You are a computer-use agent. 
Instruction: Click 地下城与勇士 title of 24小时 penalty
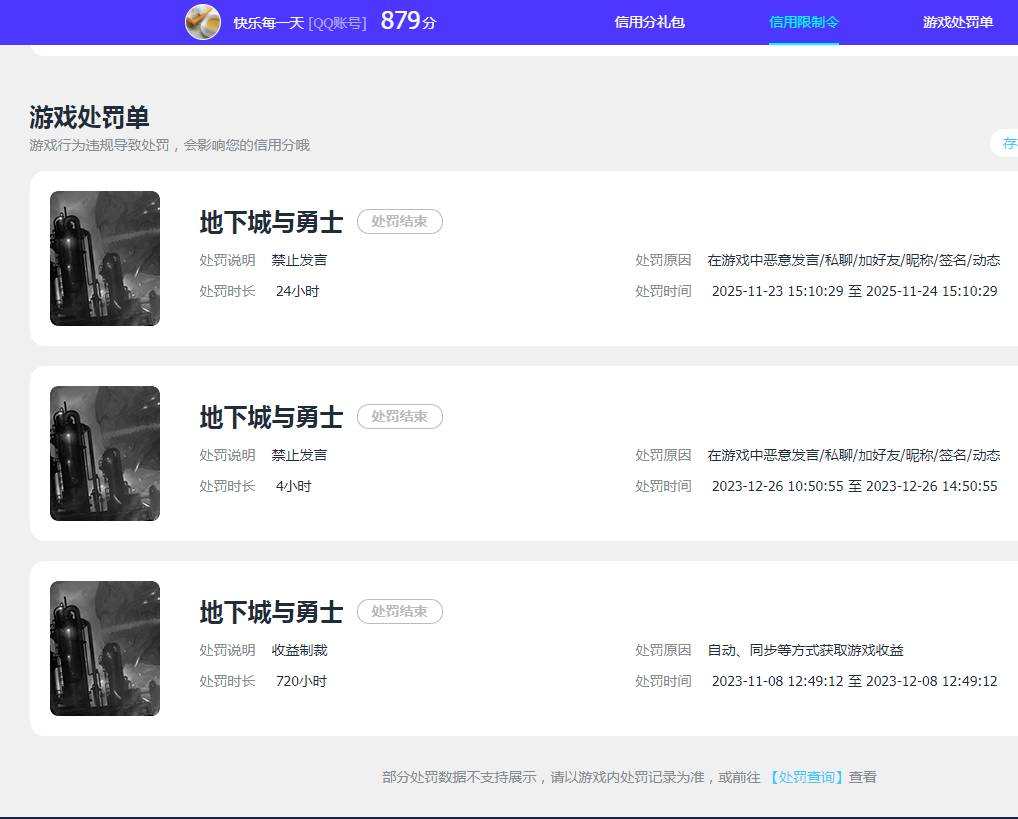pyautogui.click(x=271, y=222)
